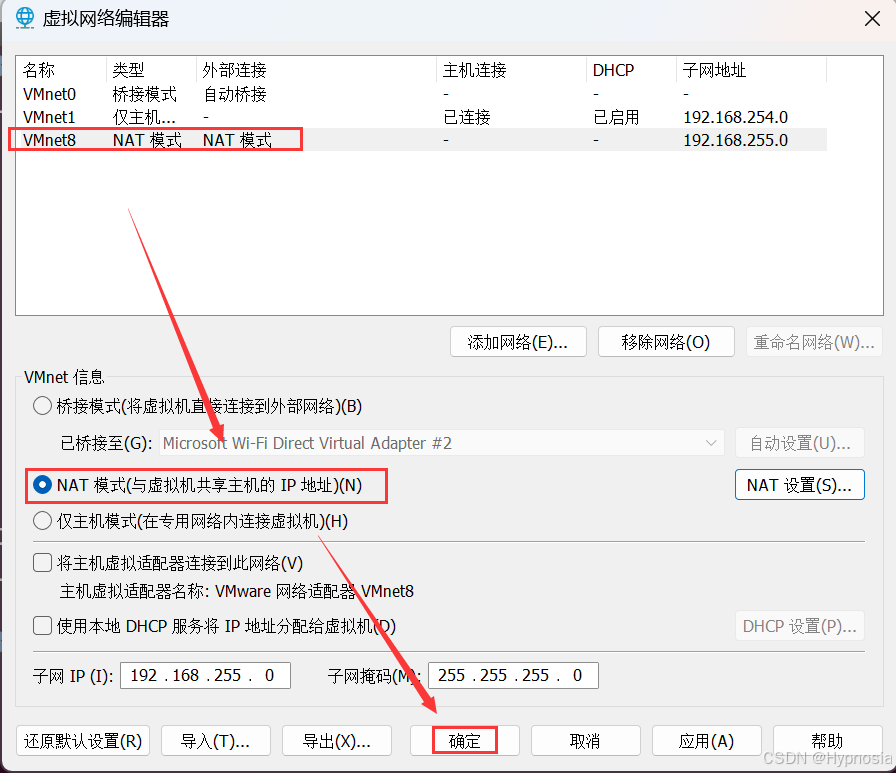Enable 使用本地 DHCP 服务 checkbox
The width and height of the screenshot is (896, 773).
pos(42,626)
